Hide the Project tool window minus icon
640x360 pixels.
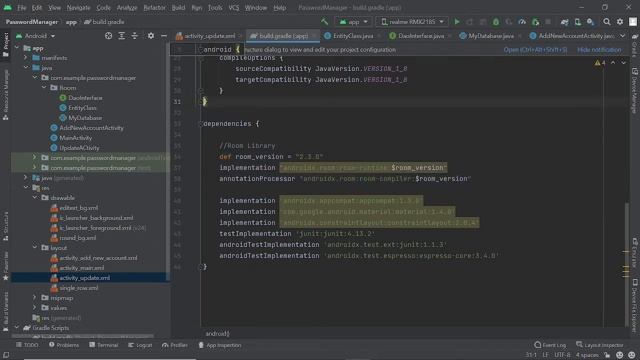pos(164,36)
